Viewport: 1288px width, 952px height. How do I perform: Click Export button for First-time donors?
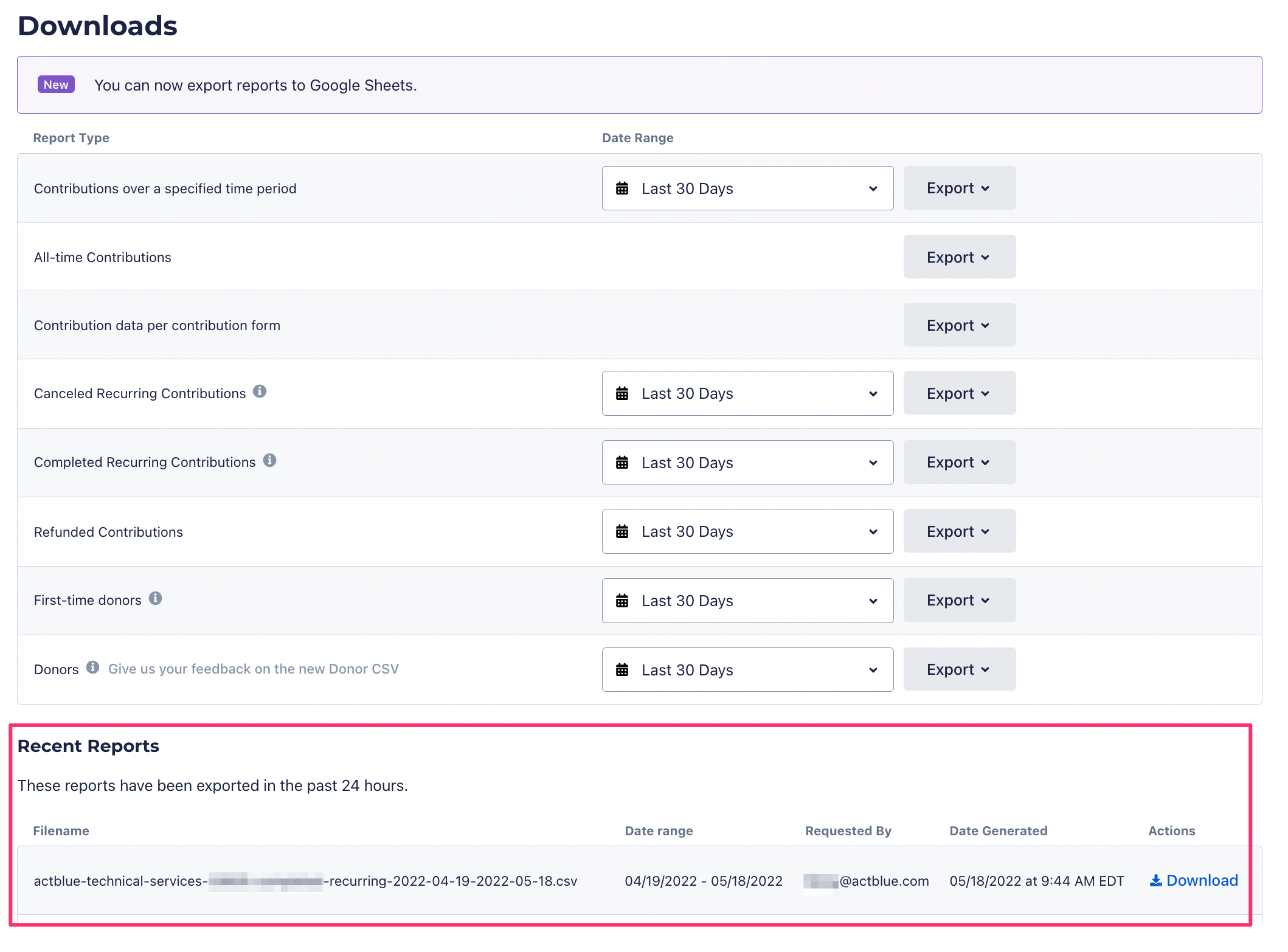(x=958, y=600)
